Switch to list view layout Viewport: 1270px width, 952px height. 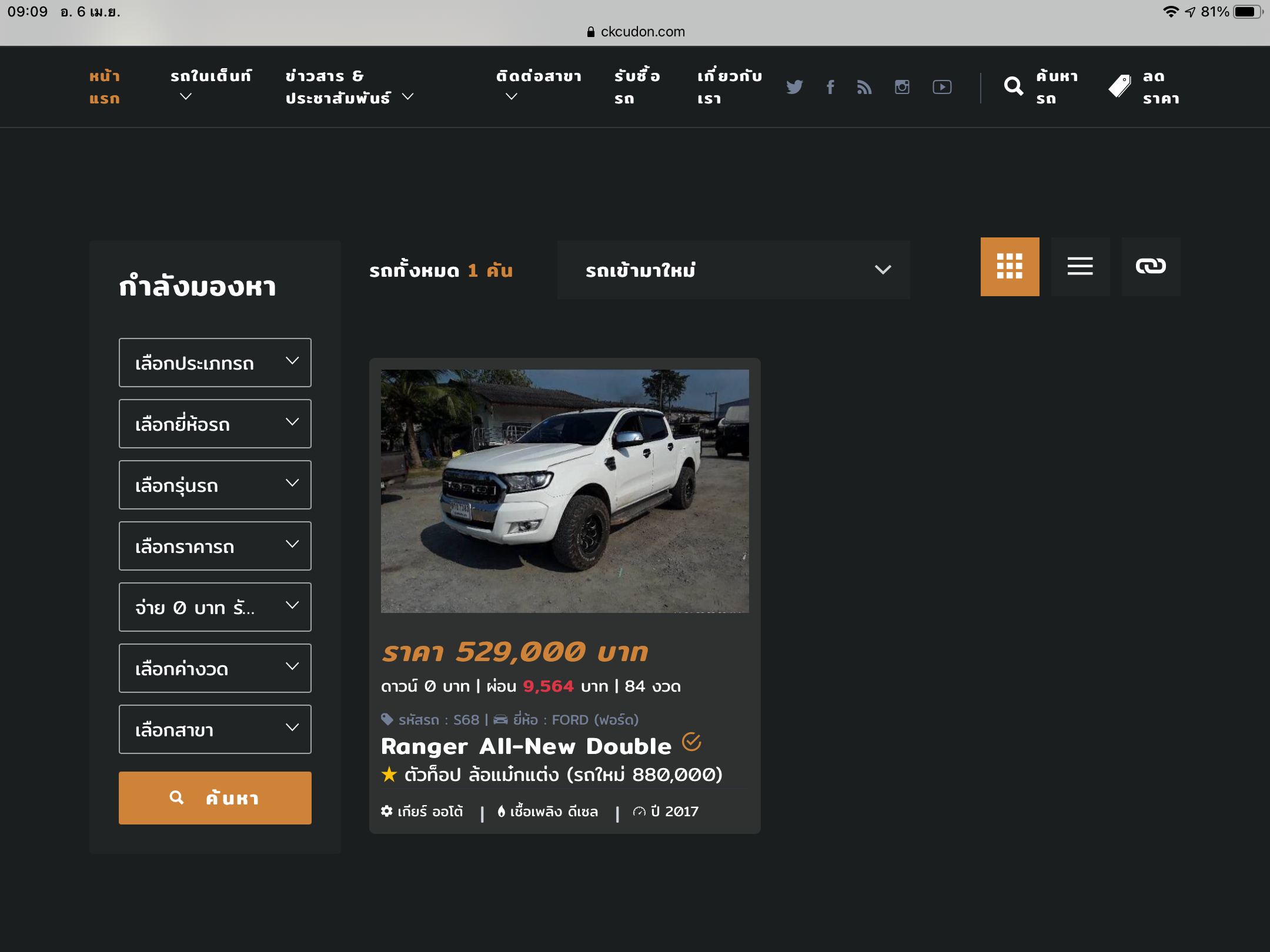[1080, 267]
